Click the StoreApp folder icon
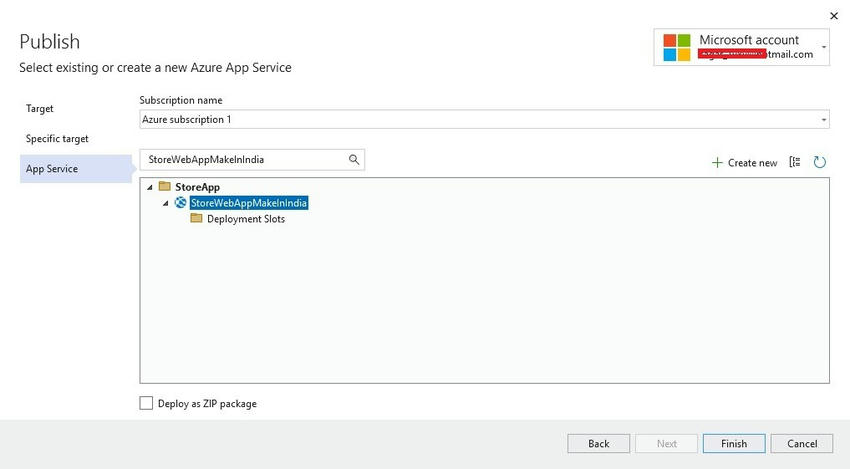Image resolution: width=850 pixels, height=469 pixels. [x=164, y=187]
